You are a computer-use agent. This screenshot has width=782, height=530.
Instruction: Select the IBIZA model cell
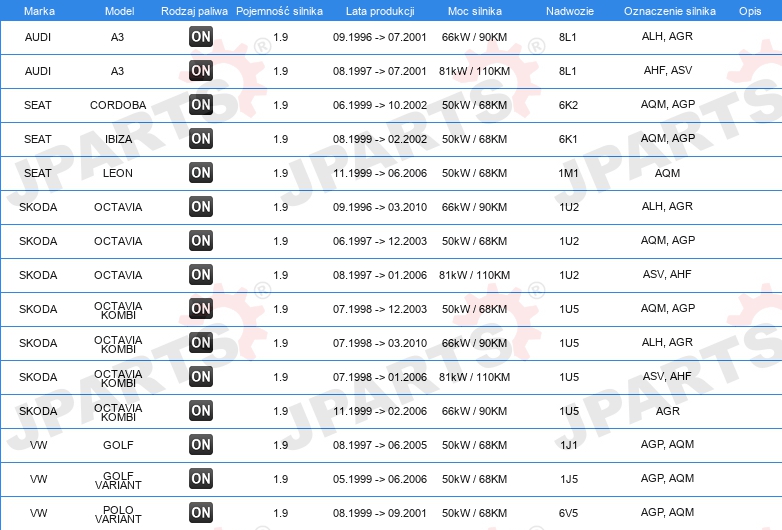(118, 139)
